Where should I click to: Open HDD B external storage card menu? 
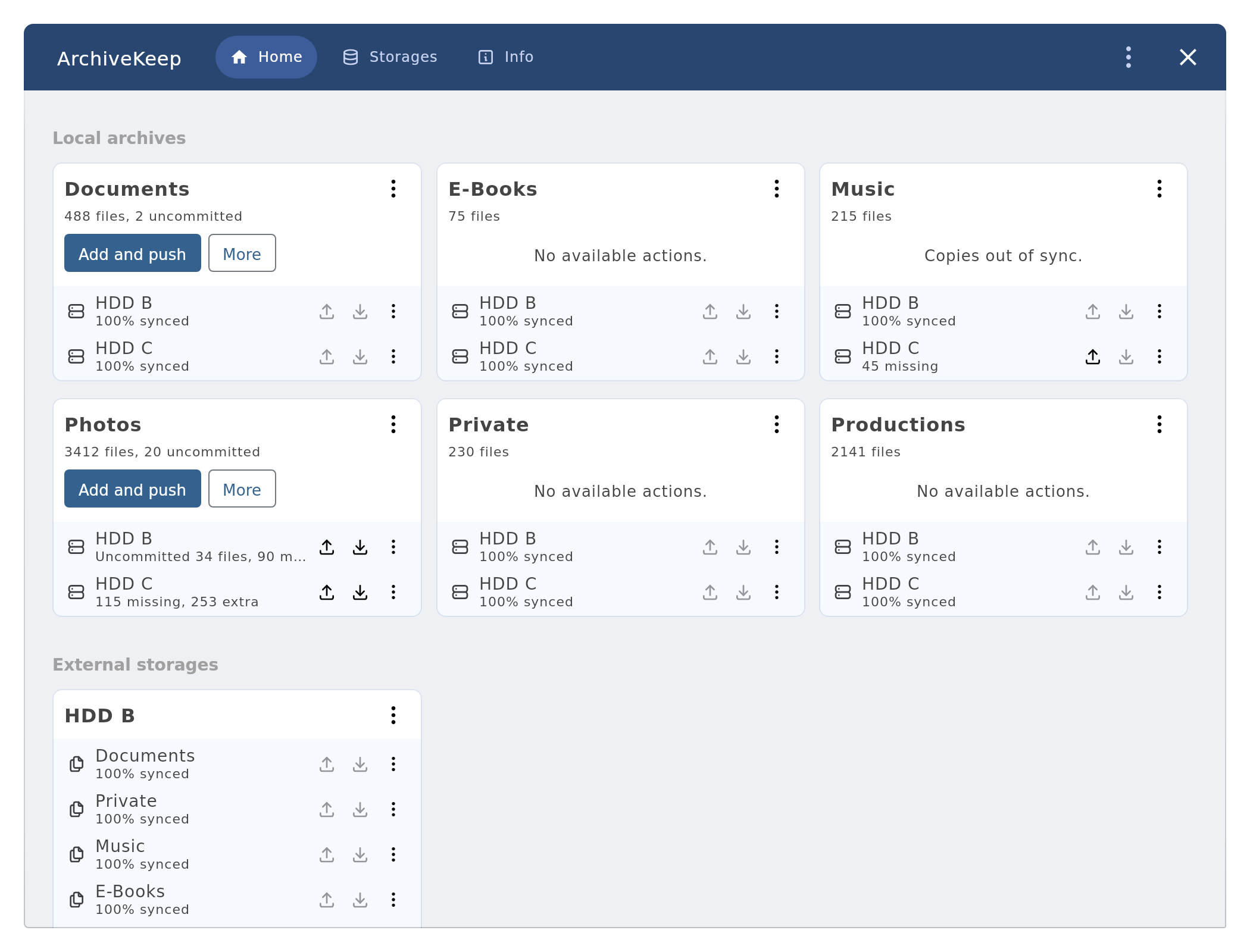coord(393,715)
